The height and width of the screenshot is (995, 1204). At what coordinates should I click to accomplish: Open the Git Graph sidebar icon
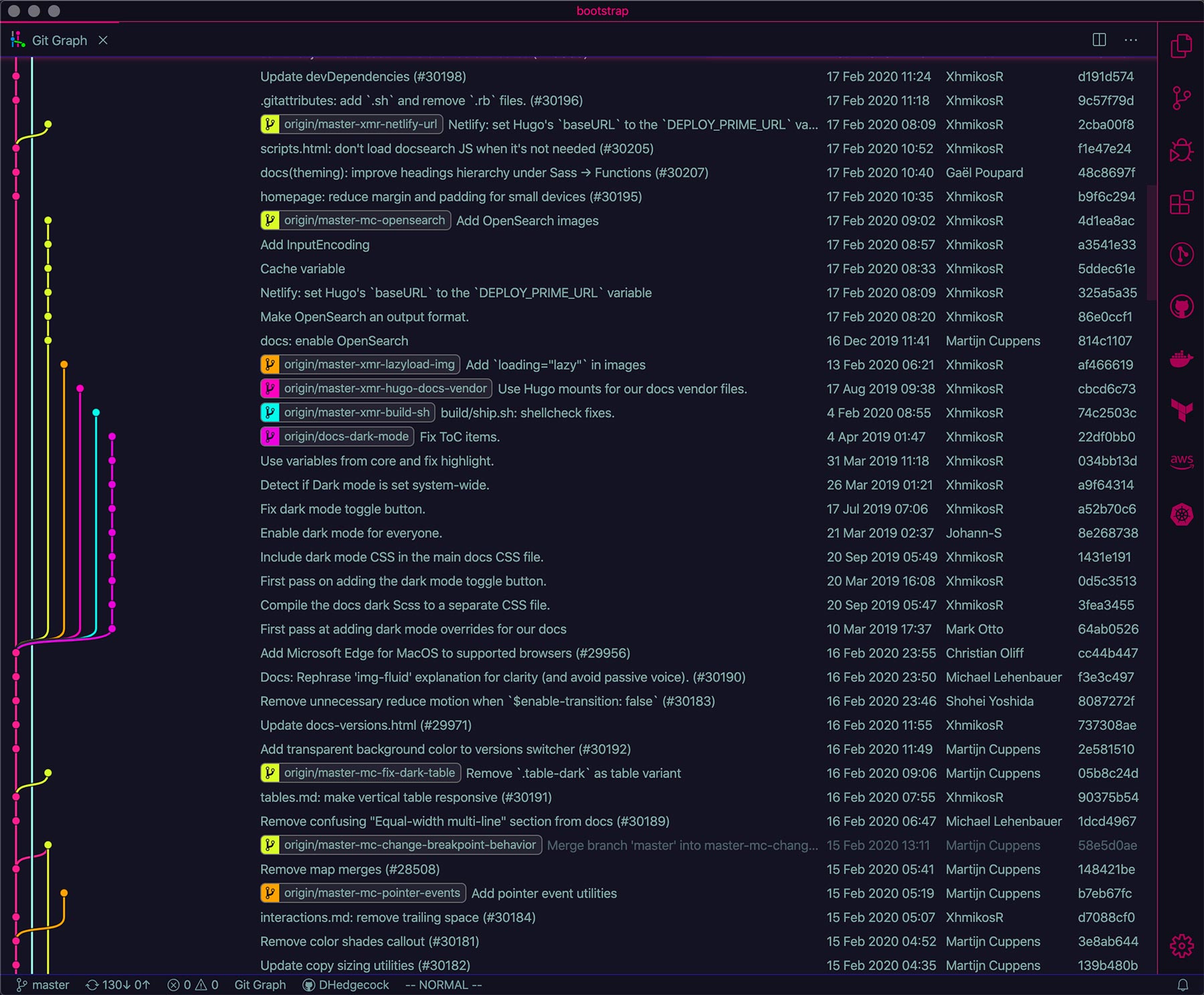(x=1181, y=254)
